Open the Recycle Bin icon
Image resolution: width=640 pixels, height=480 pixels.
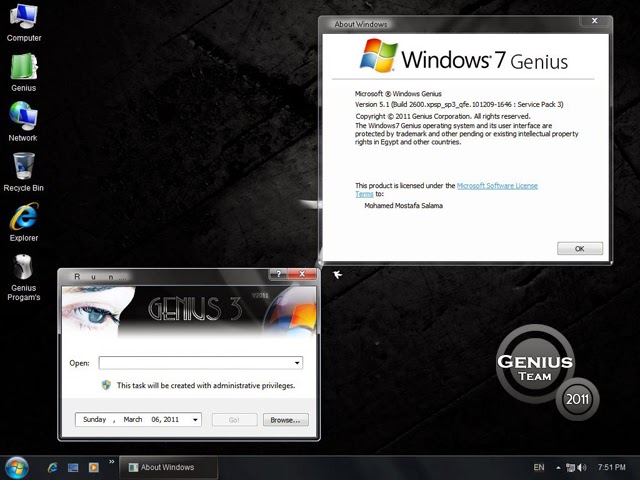click(23, 172)
